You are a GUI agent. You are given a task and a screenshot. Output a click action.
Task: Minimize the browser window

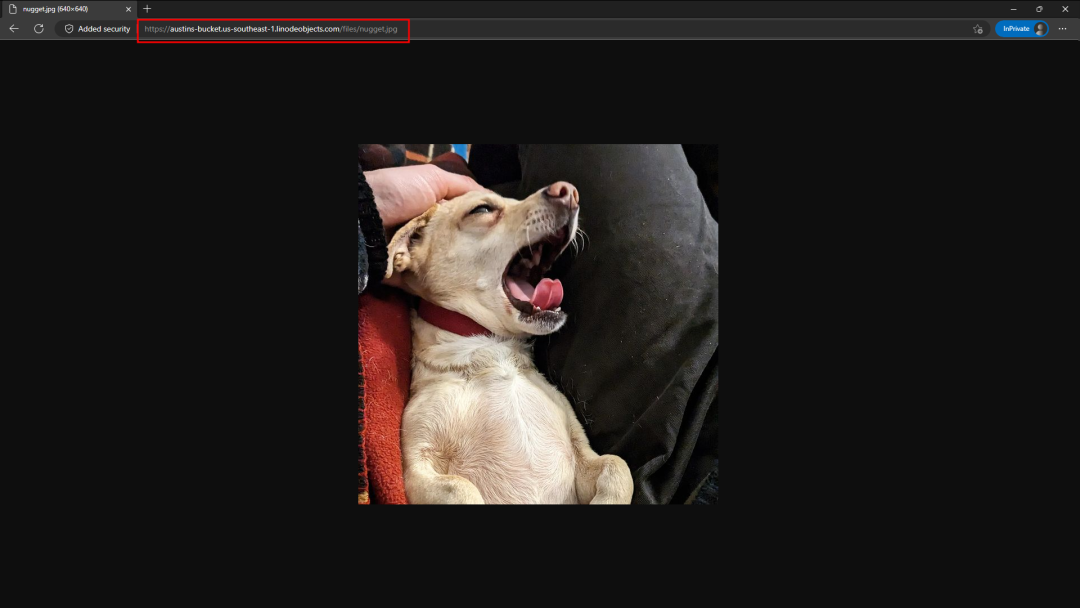(1013, 9)
